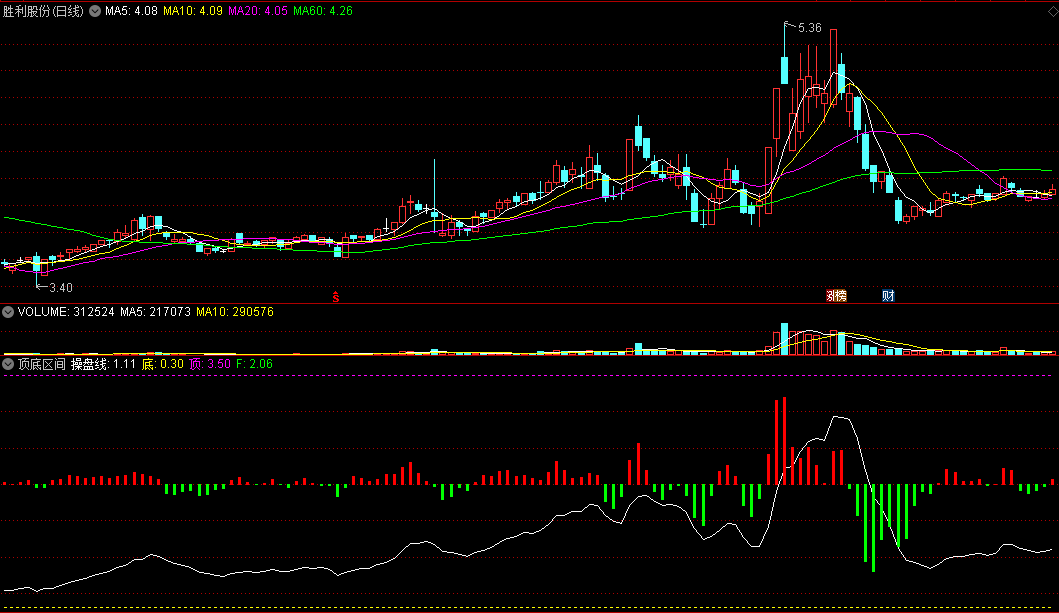
Task: Open the 财 info marker on the chart
Action: (x=888, y=296)
